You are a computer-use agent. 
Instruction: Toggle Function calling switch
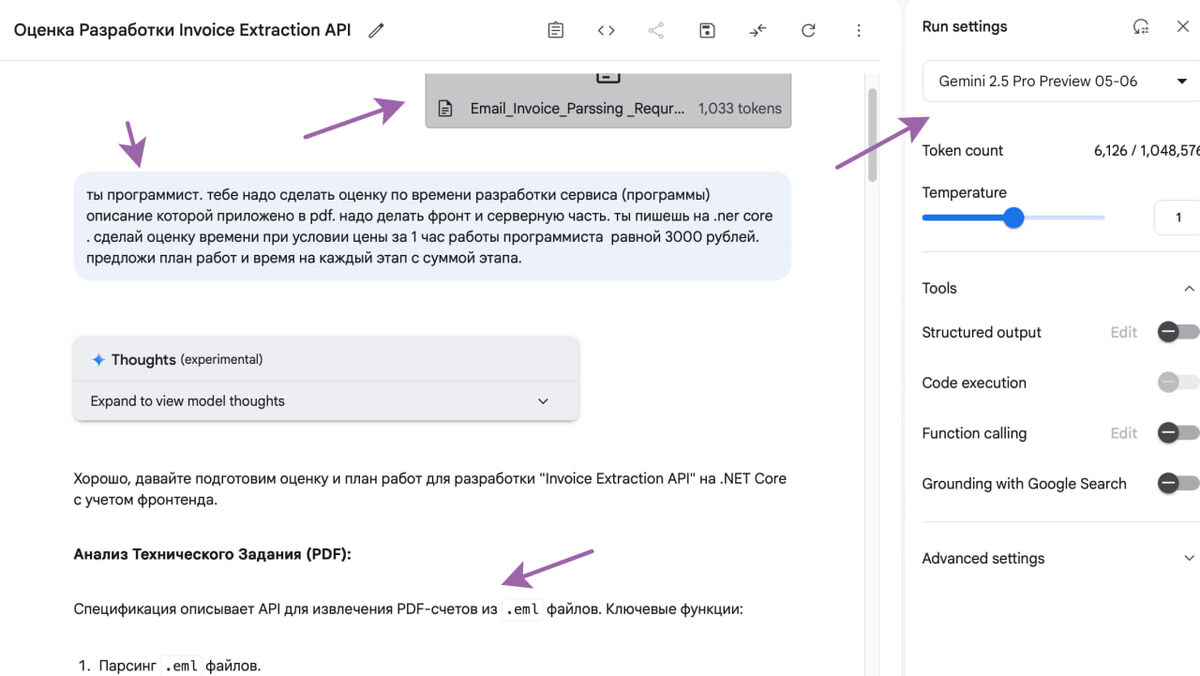[1178, 433]
